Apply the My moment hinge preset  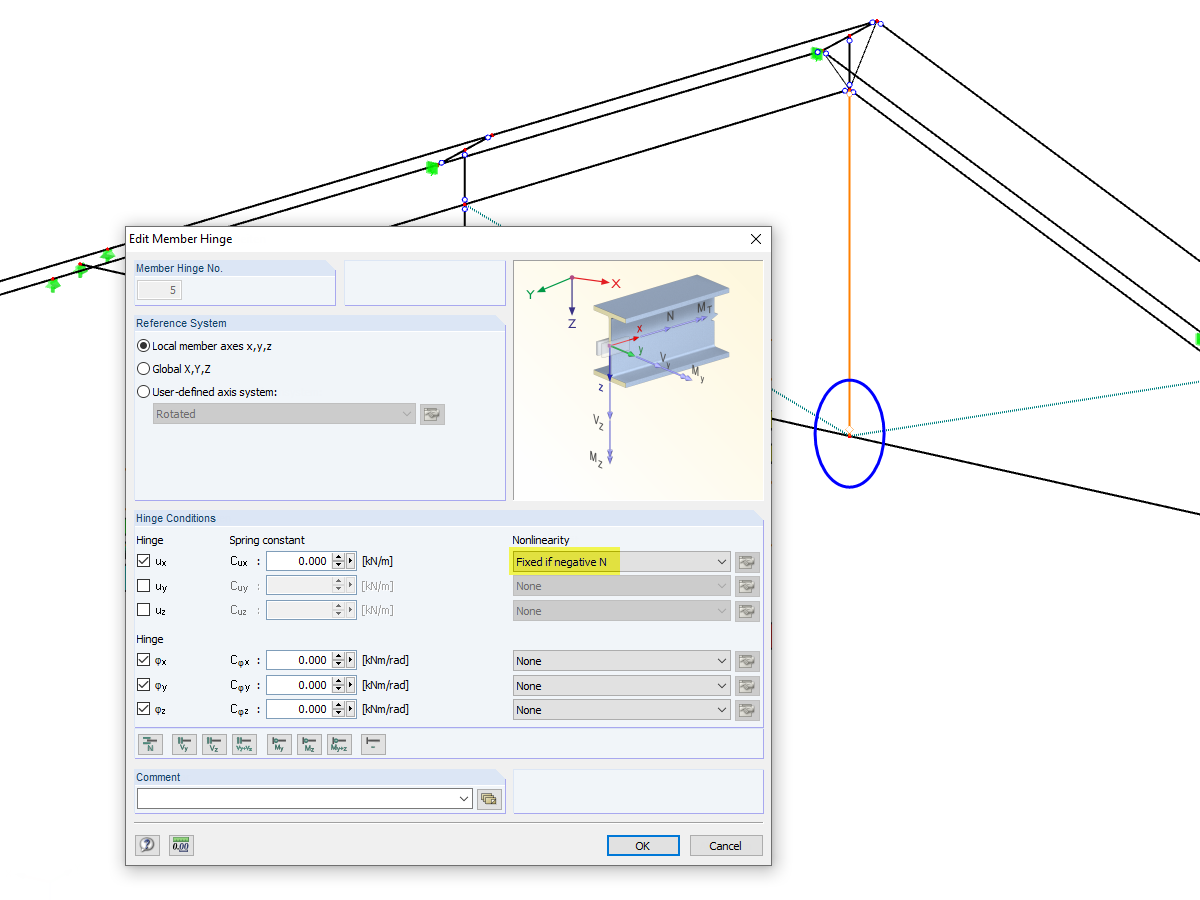coord(280,744)
